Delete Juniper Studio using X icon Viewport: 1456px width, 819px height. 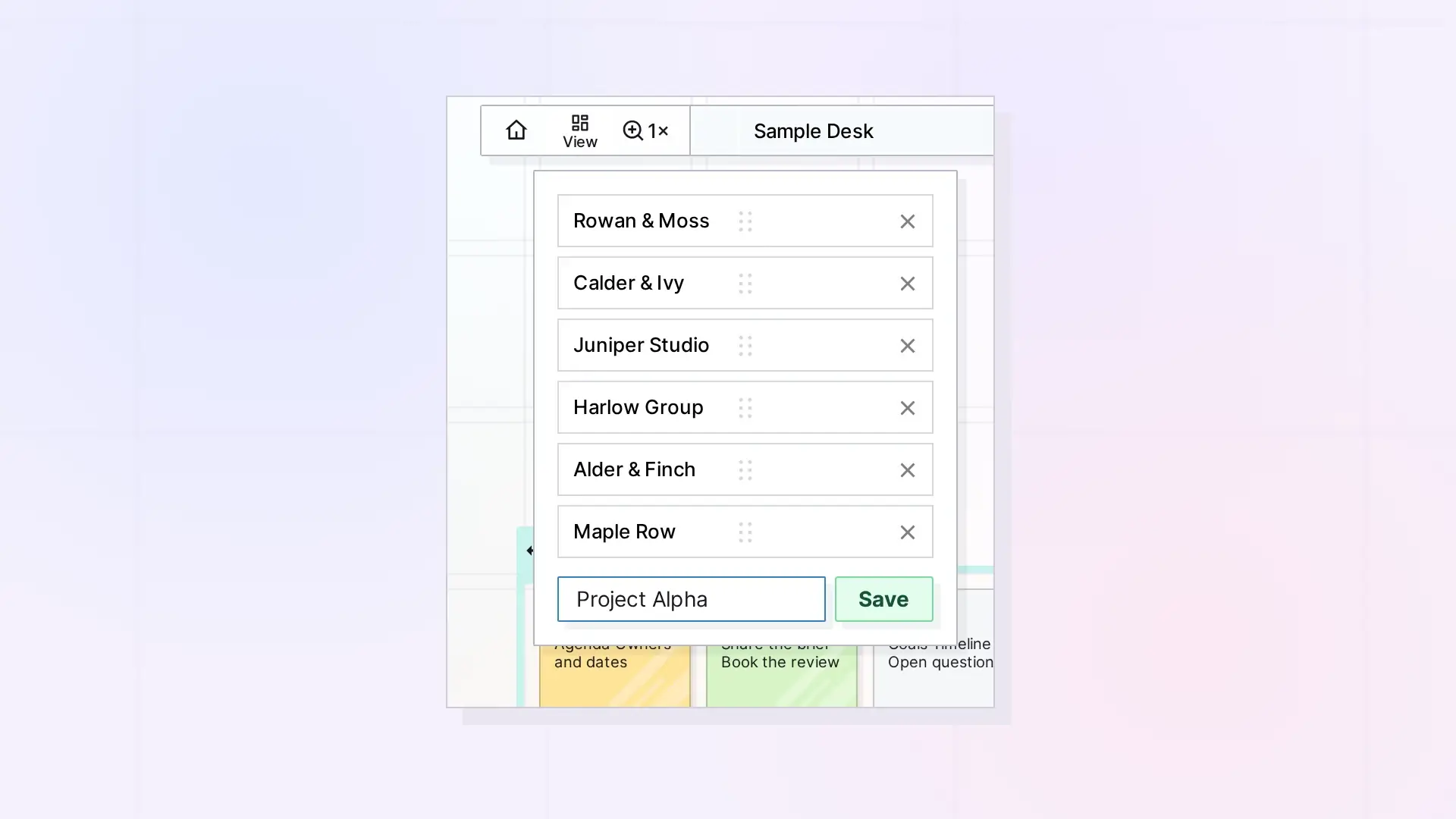[907, 346]
